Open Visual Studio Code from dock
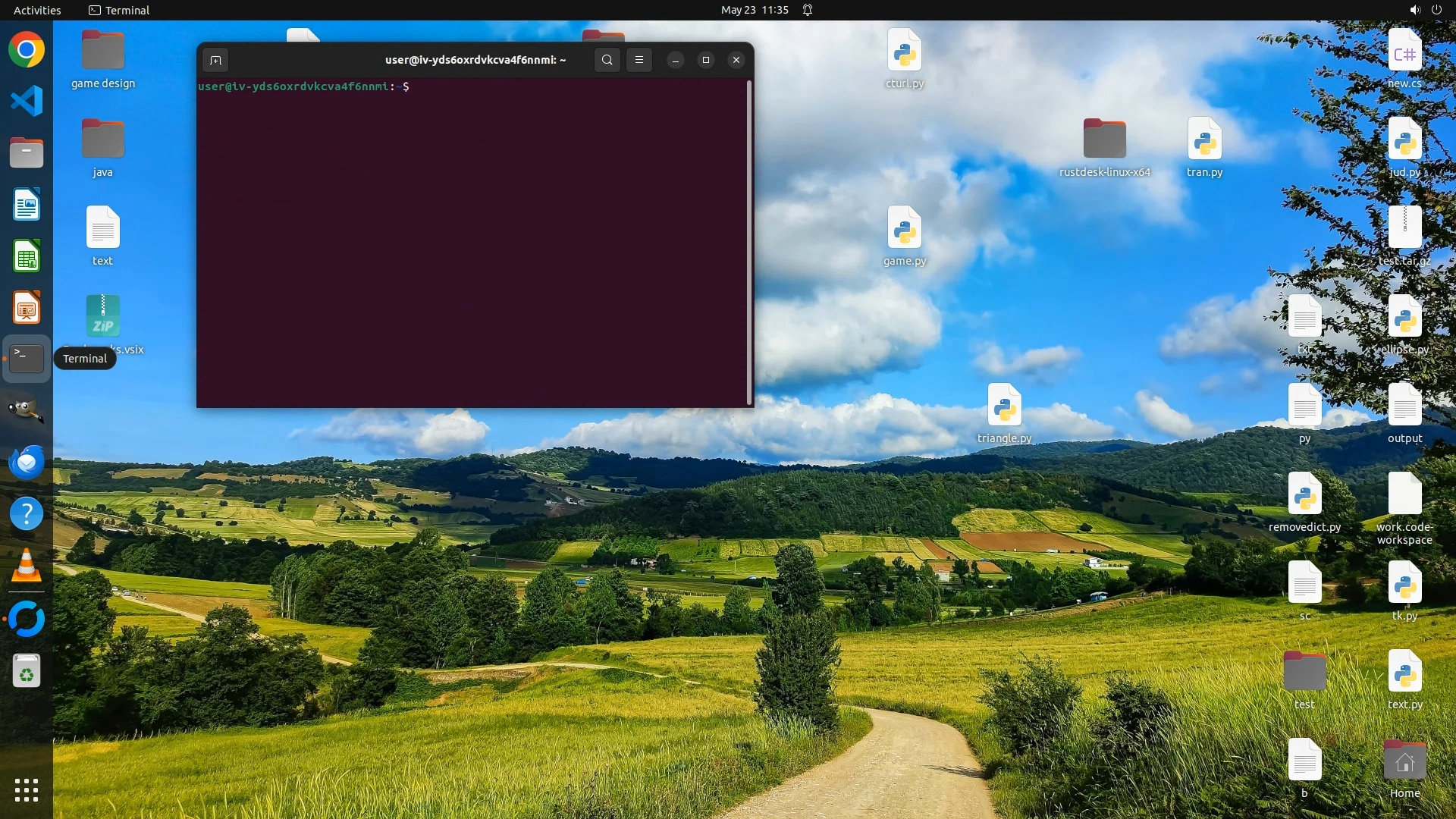The height and width of the screenshot is (819, 1456). click(27, 101)
